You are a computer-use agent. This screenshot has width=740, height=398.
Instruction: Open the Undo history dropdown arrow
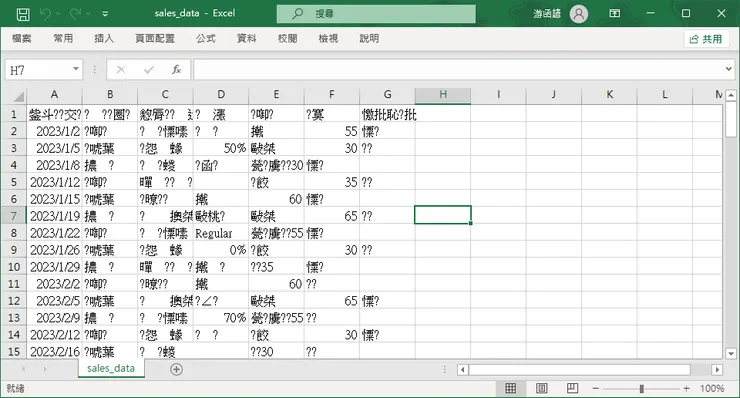58,14
